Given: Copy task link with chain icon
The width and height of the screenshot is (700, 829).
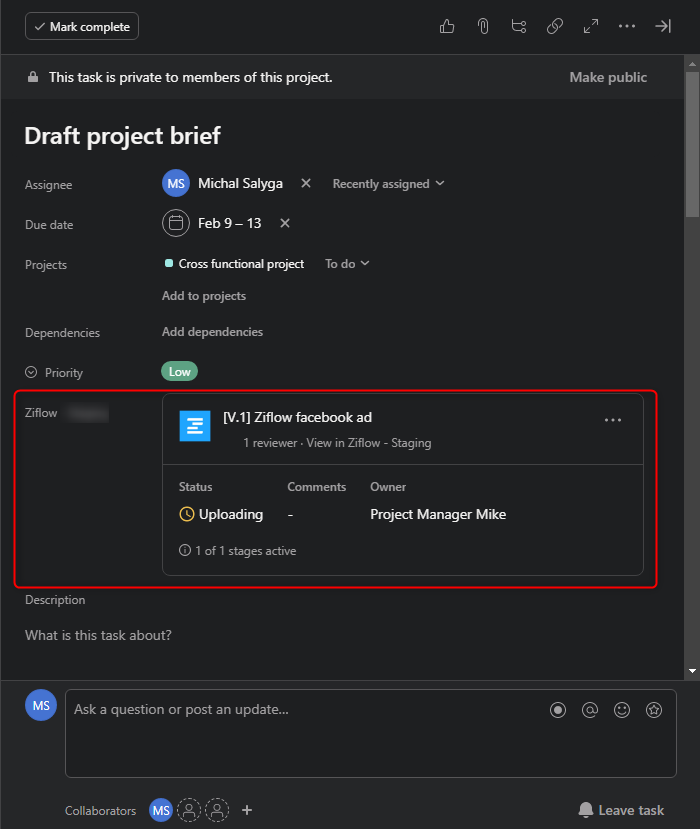Looking at the screenshot, I should [x=555, y=27].
